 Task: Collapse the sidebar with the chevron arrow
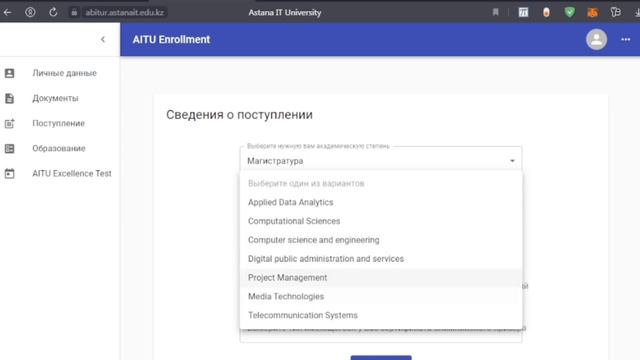[x=103, y=40]
